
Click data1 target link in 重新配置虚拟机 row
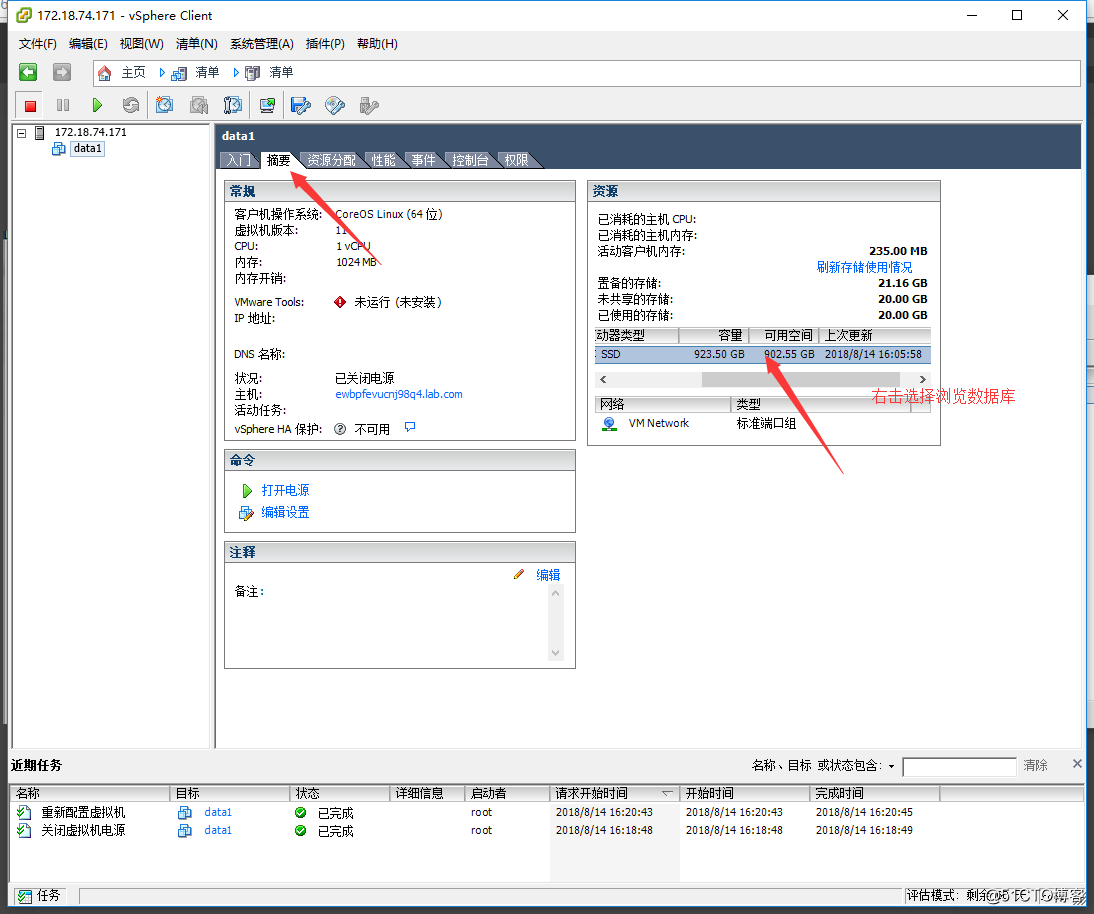[x=218, y=812]
